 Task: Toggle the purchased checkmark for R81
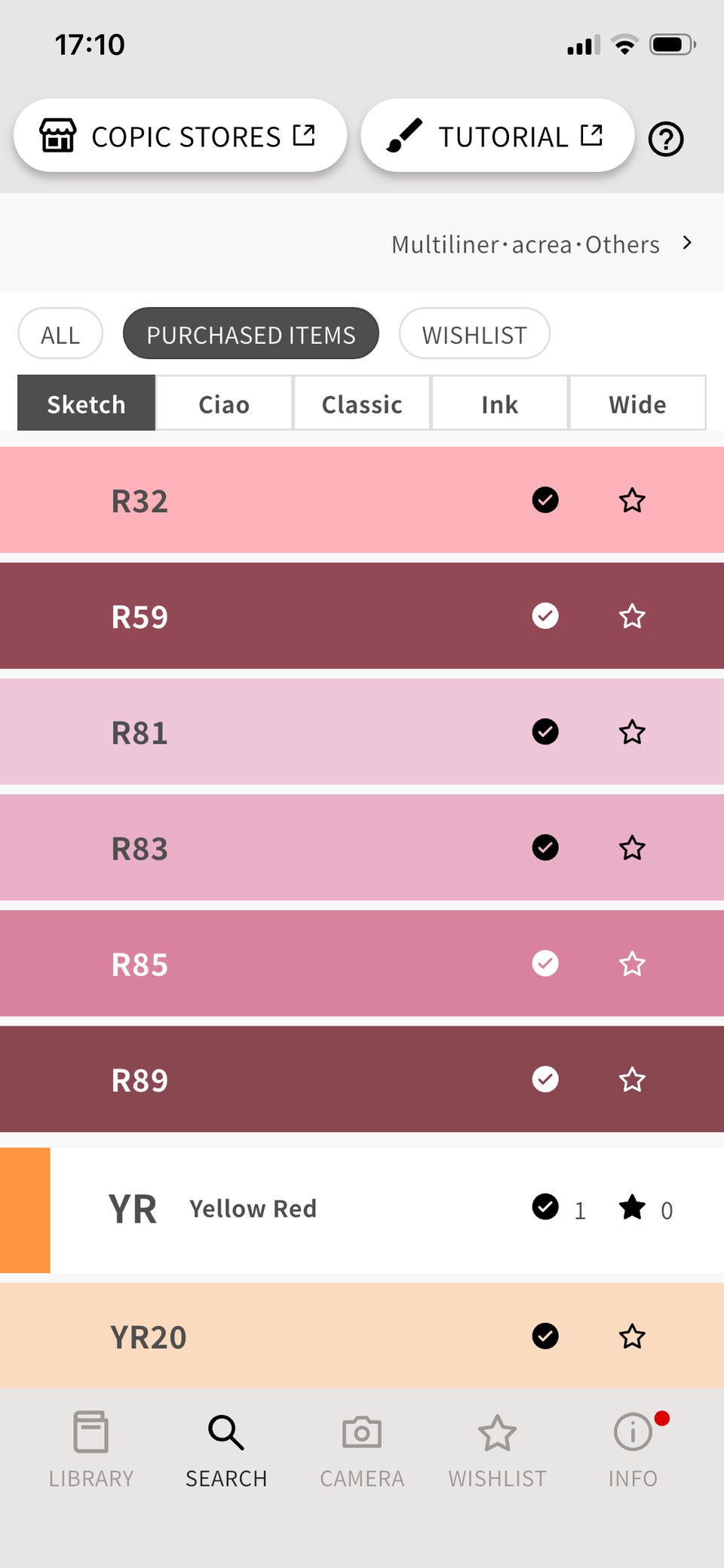[x=545, y=732]
